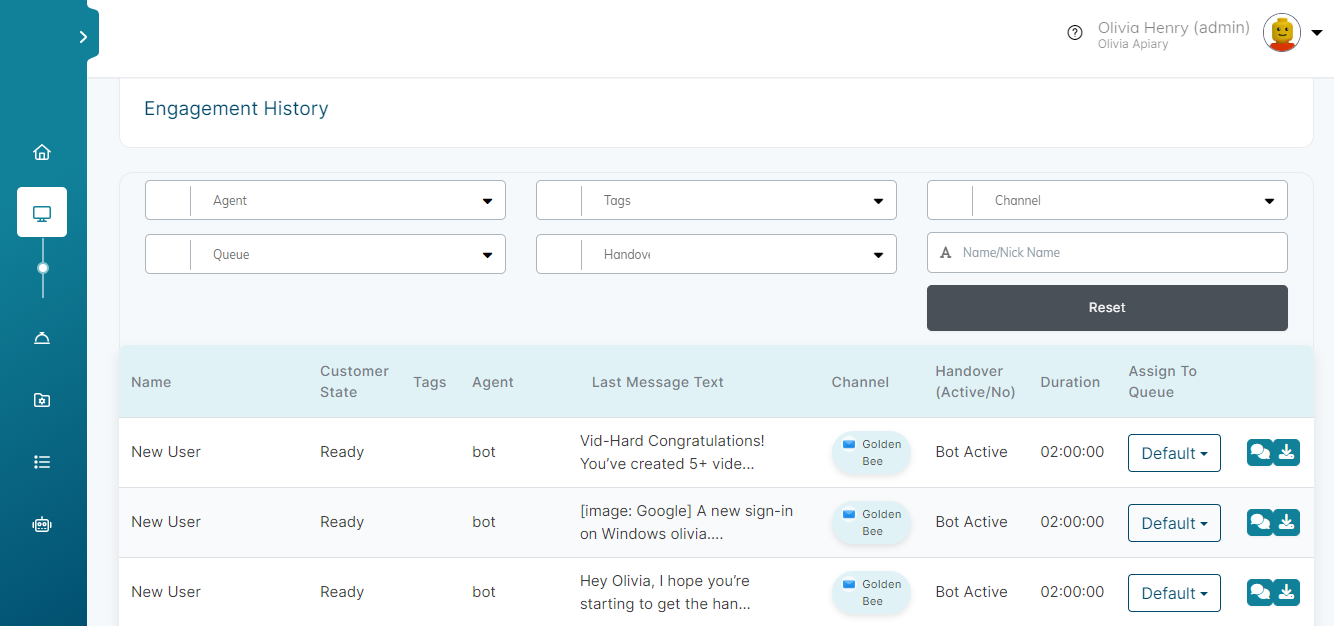This screenshot has width=1334, height=626.
Task: Click inside the Name/Nick Name search field
Action: pyautogui.click(x=1107, y=252)
